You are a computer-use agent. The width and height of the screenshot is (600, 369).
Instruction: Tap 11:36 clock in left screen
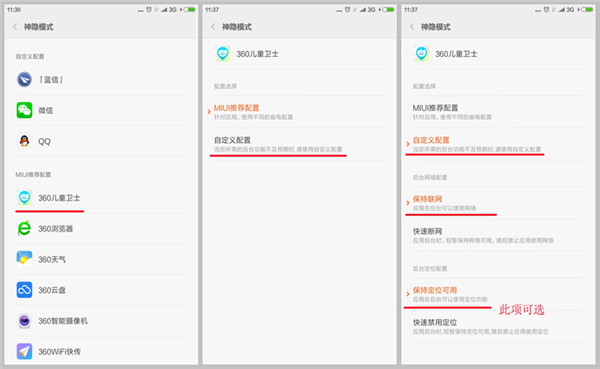point(14,10)
